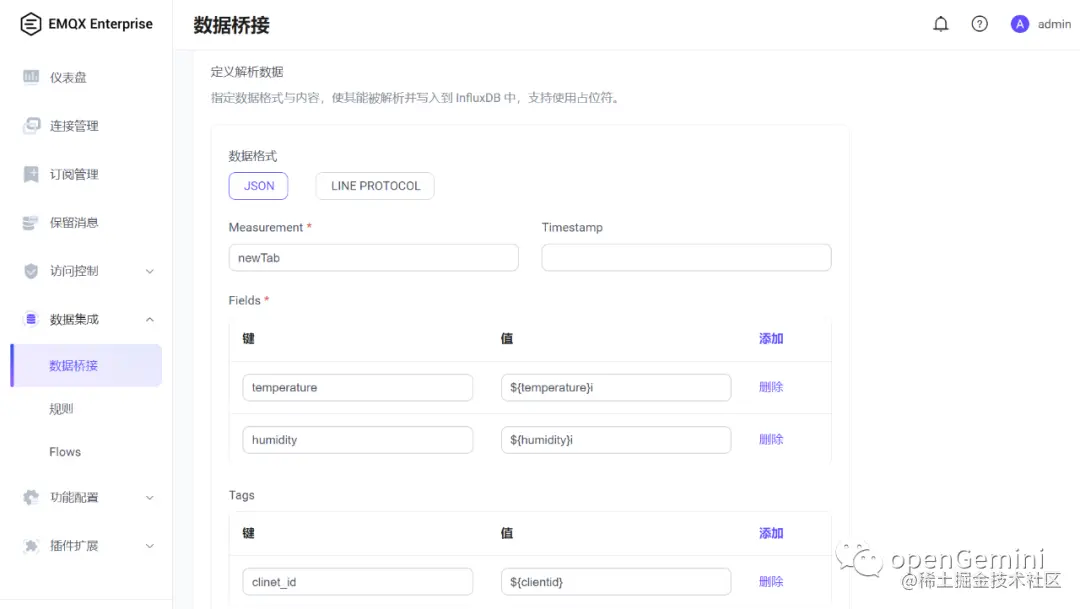Open the admin avatar icon
The width and height of the screenshot is (1080, 609).
tap(1019, 23)
